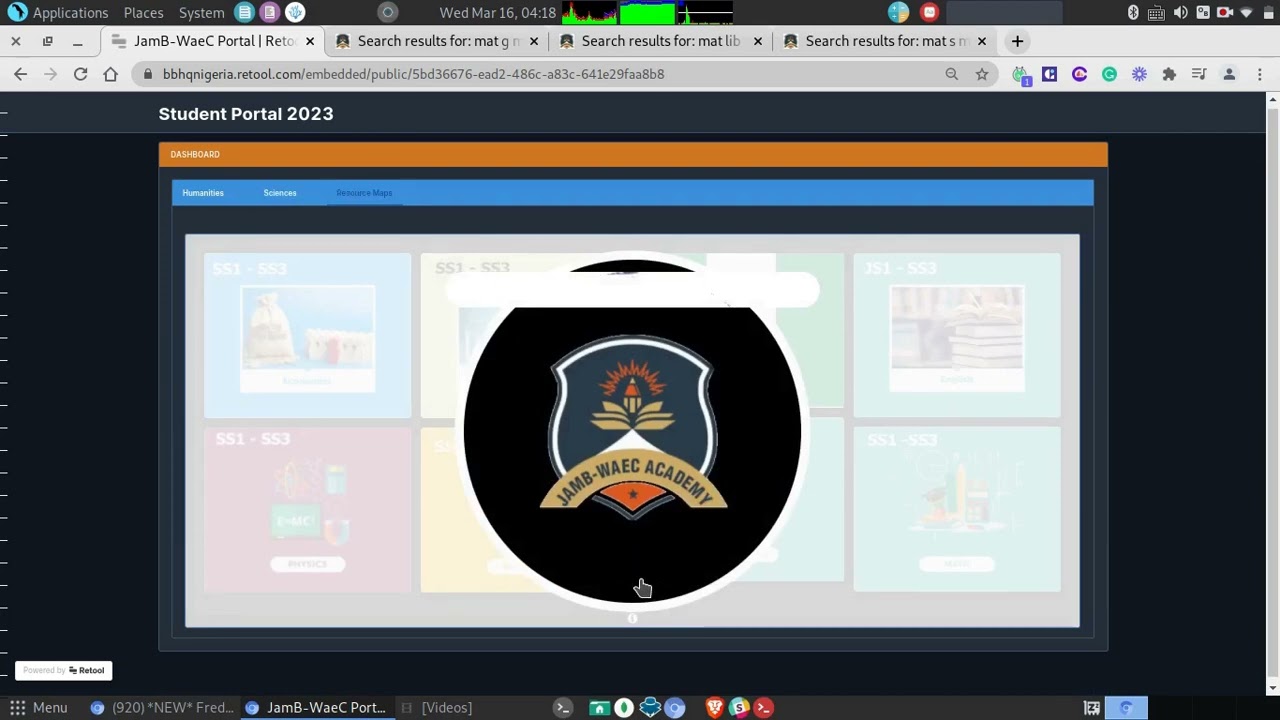
Task: Click the zoom magnifier icon in address bar
Action: [952, 74]
